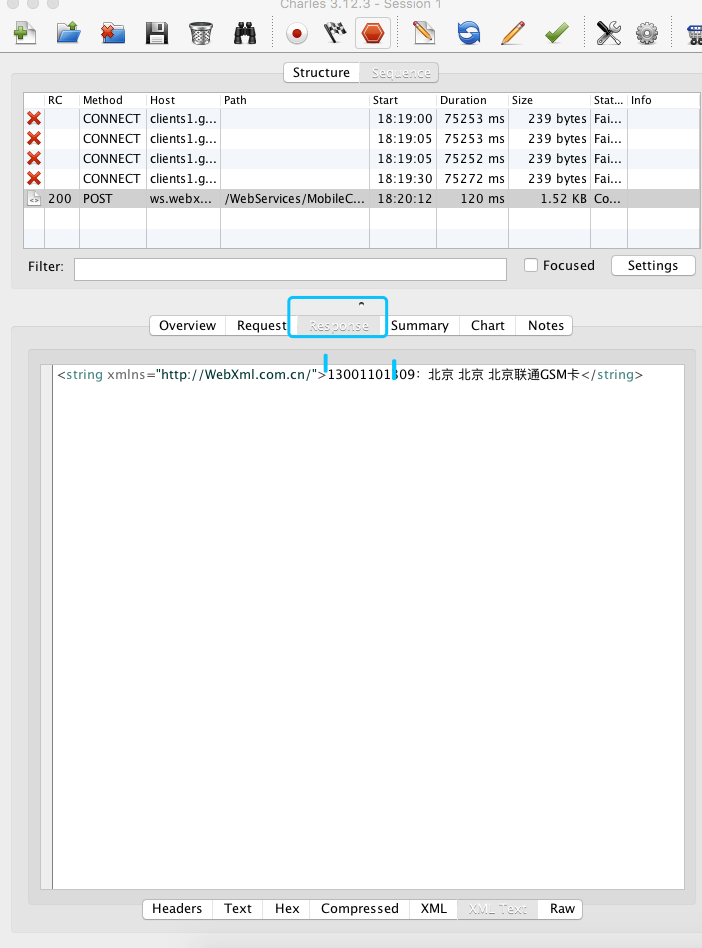Open the Request tab
702x948 pixels.
(261, 325)
